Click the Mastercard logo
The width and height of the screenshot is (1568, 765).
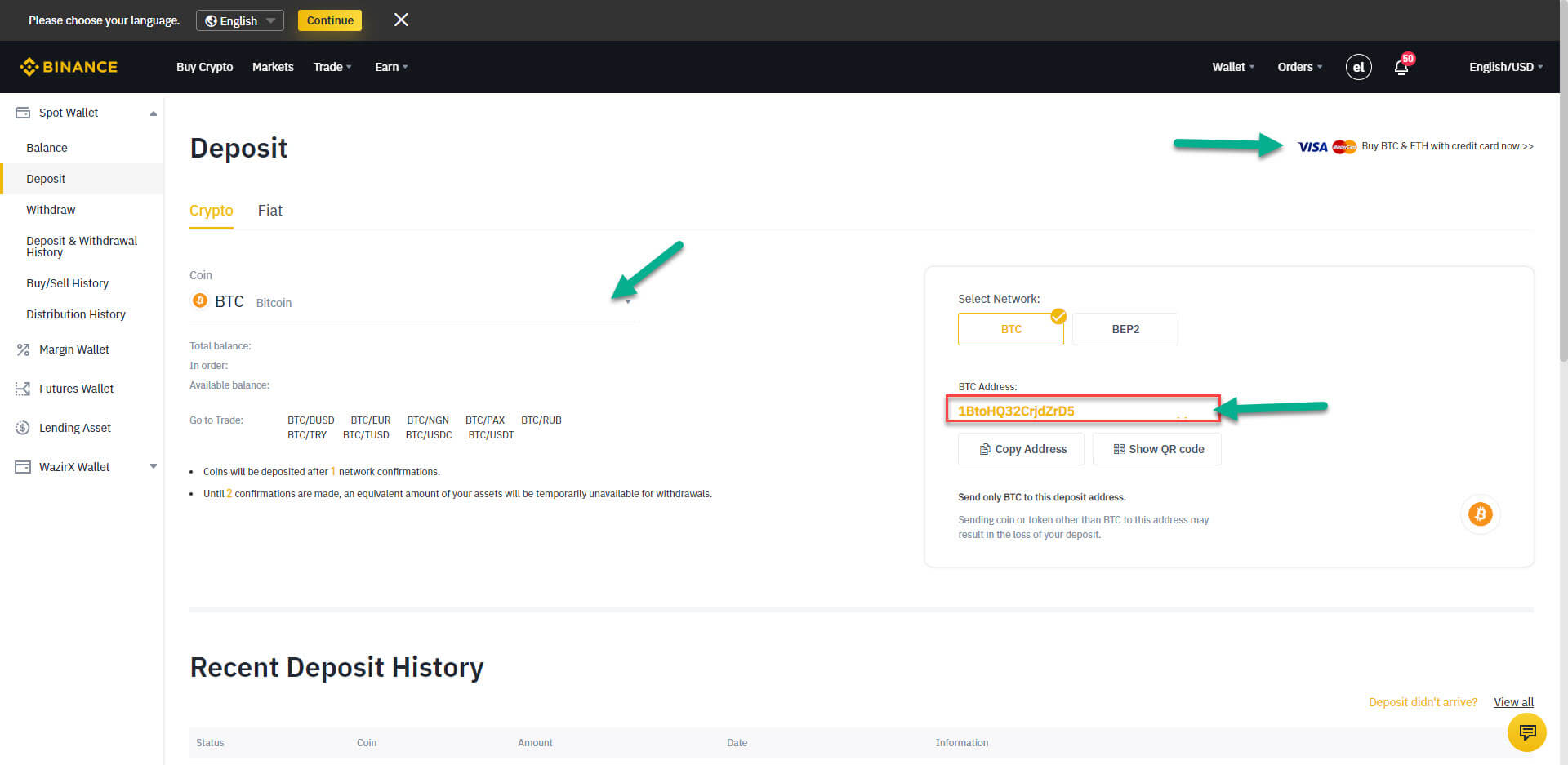1344,147
